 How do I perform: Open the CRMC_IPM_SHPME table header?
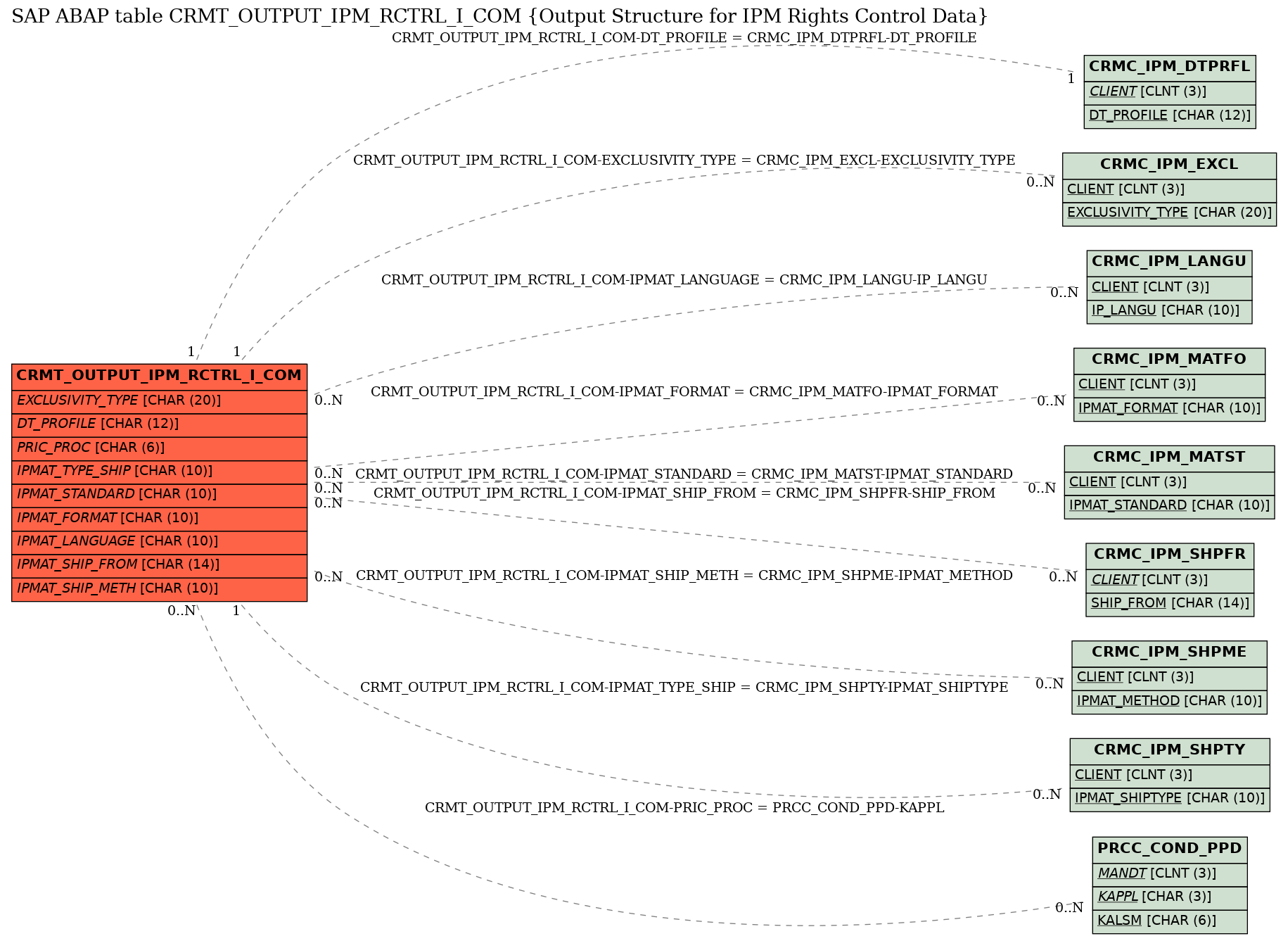(x=1169, y=653)
